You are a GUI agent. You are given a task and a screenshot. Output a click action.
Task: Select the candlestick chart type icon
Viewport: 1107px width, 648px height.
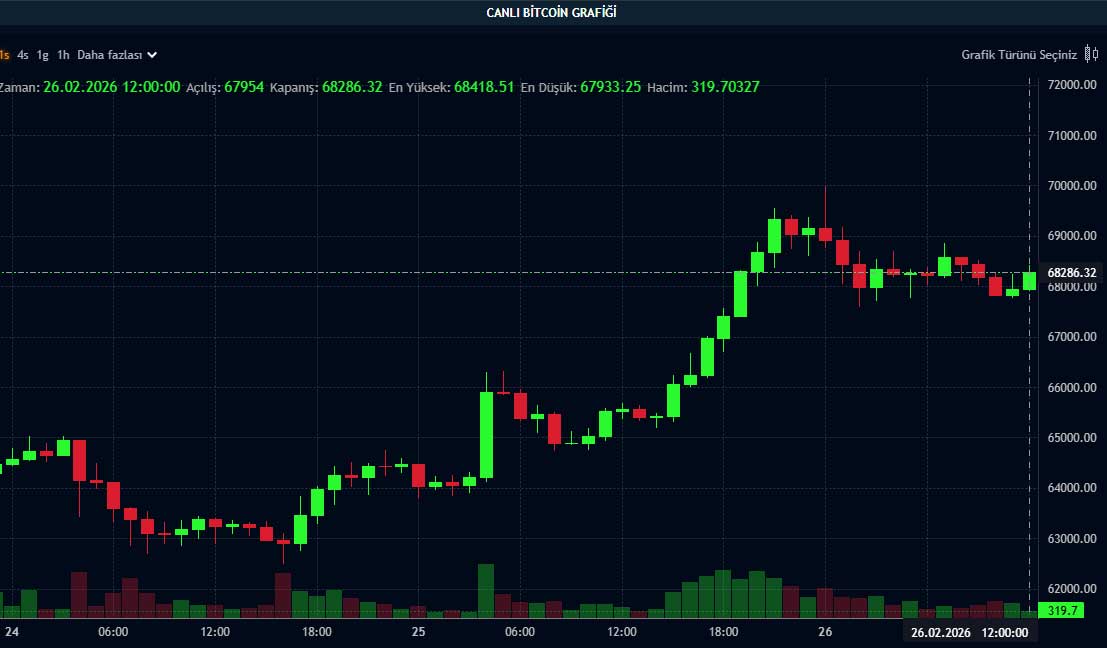coord(1088,53)
